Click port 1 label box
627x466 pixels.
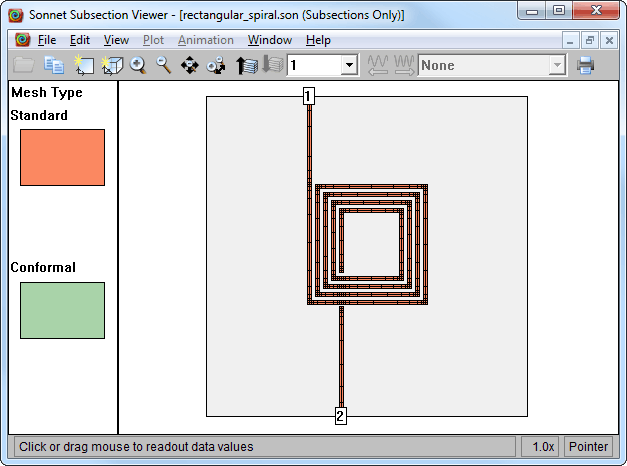pos(308,96)
